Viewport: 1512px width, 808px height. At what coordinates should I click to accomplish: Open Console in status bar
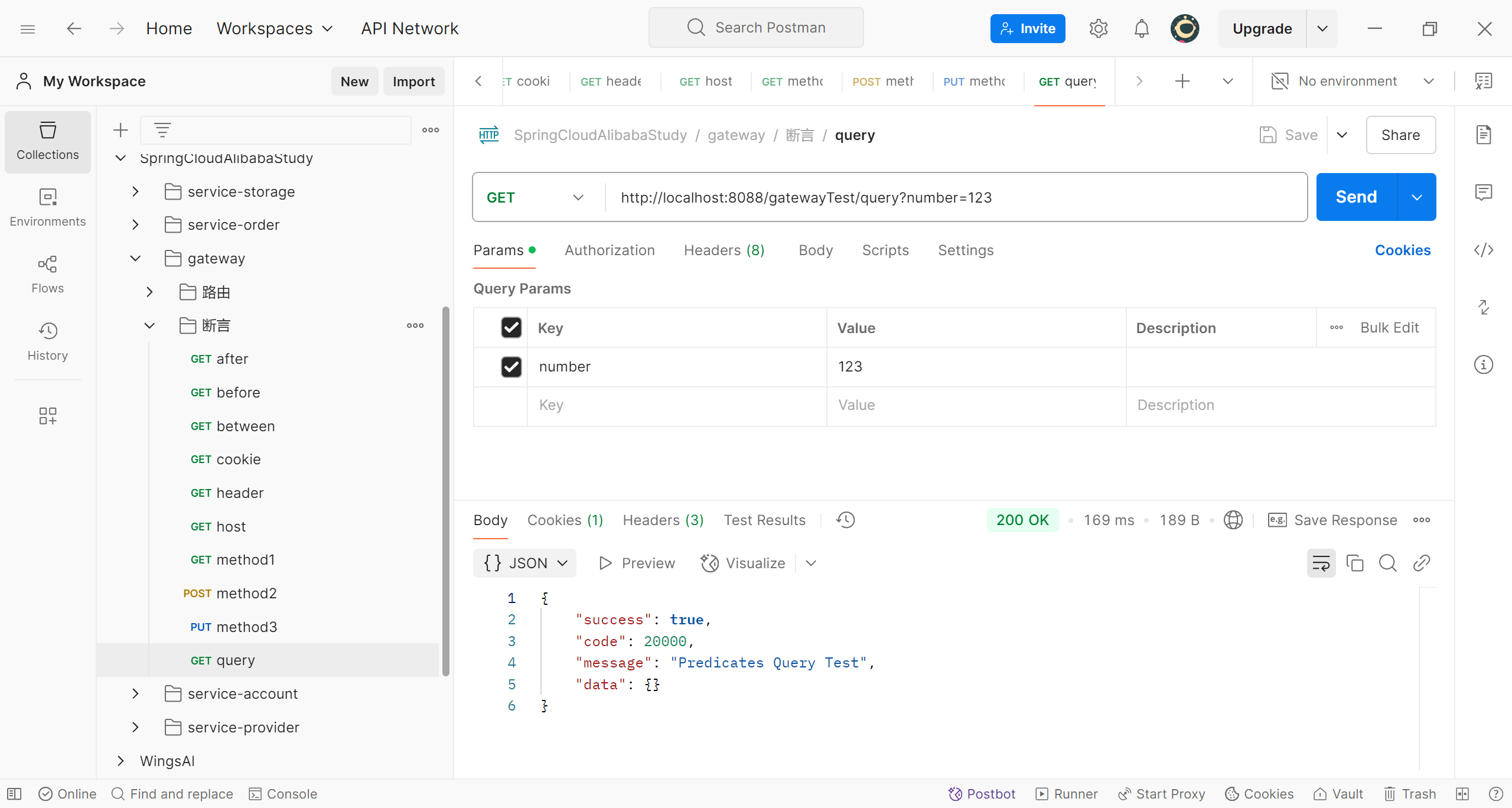(x=283, y=794)
